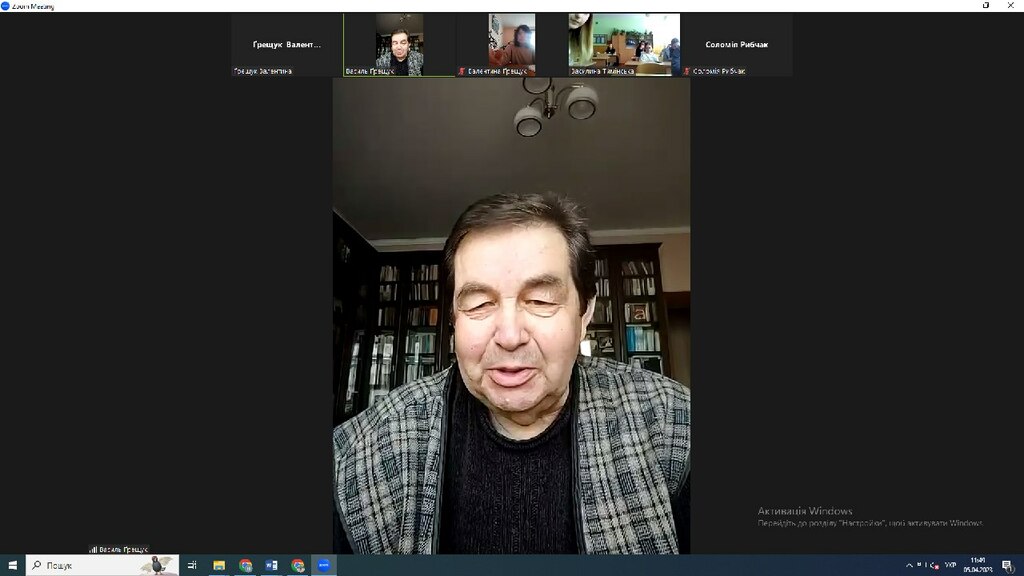Open Microsoft Word from the taskbar
The image size is (1024, 576).
pyautogui.click(x=272, y=565)
